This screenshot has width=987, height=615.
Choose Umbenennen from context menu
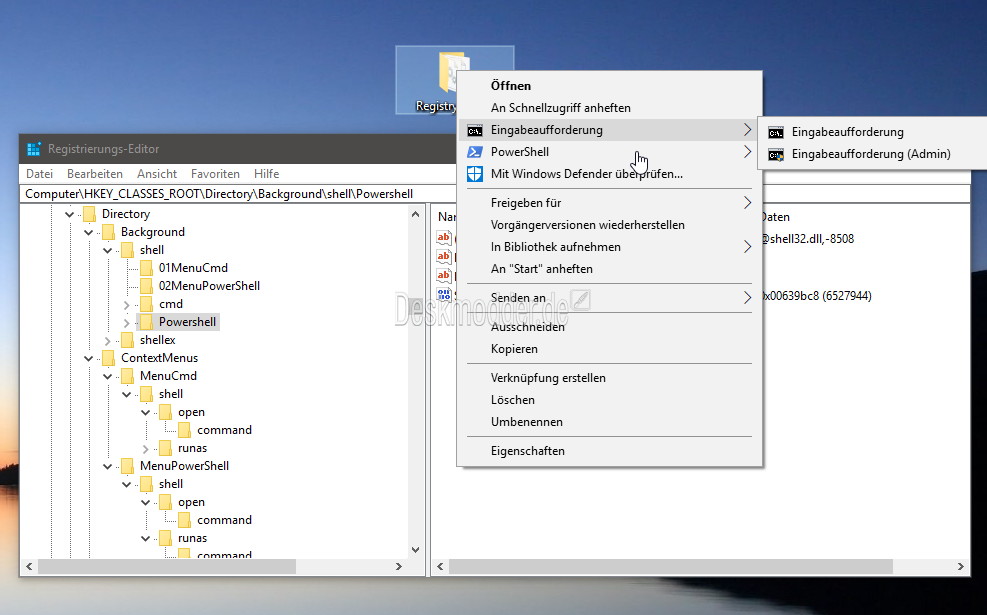tap(609, 422)
